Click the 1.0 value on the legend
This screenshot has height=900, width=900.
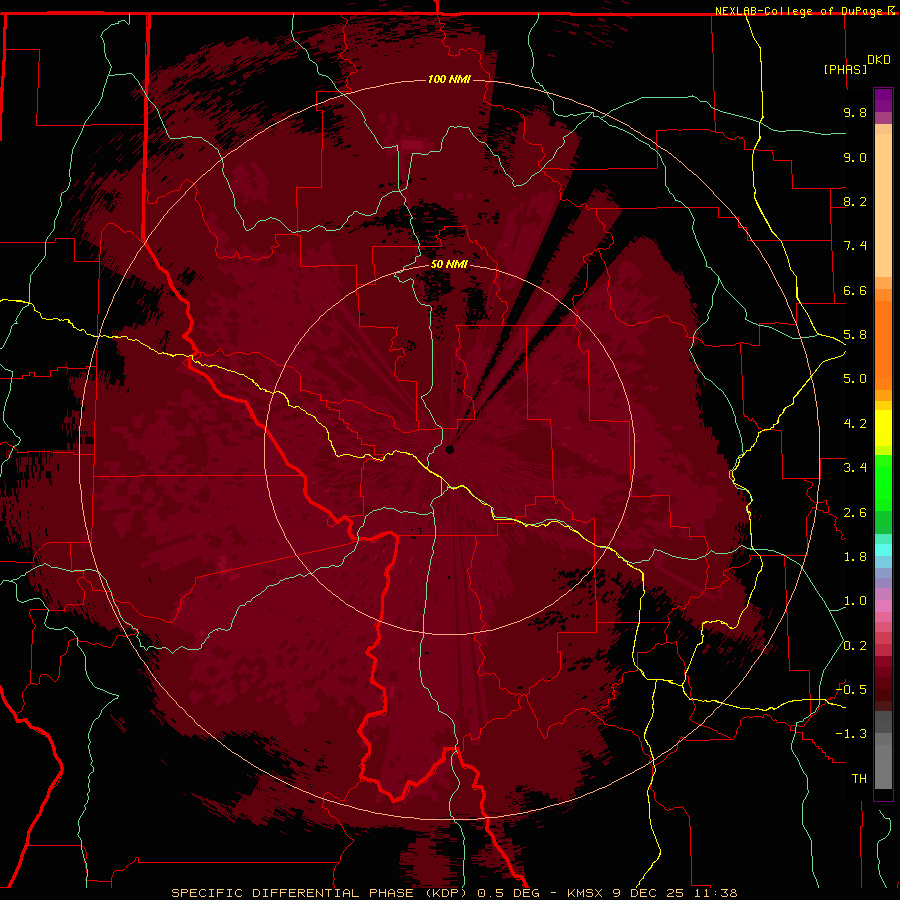click(x=855, y=601)
